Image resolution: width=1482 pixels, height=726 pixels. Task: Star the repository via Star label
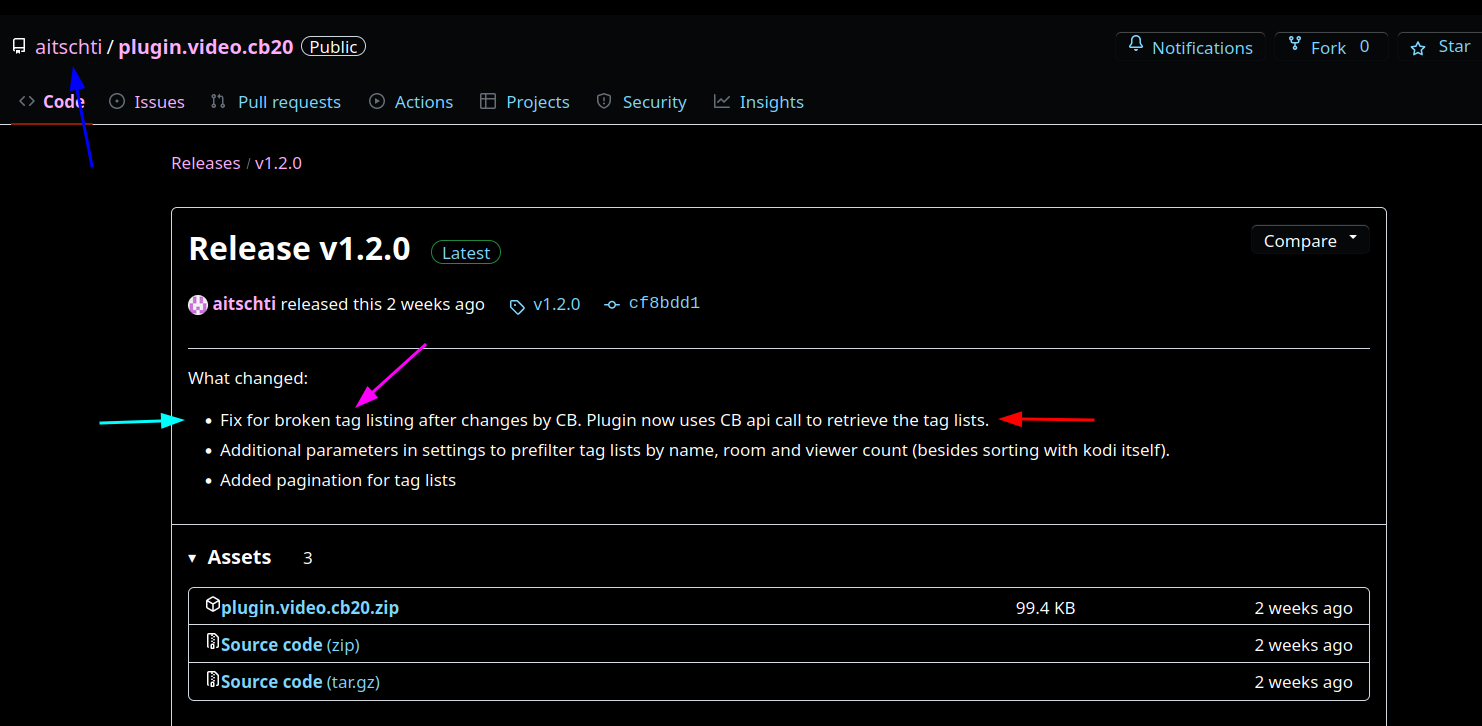[1454, 47]
